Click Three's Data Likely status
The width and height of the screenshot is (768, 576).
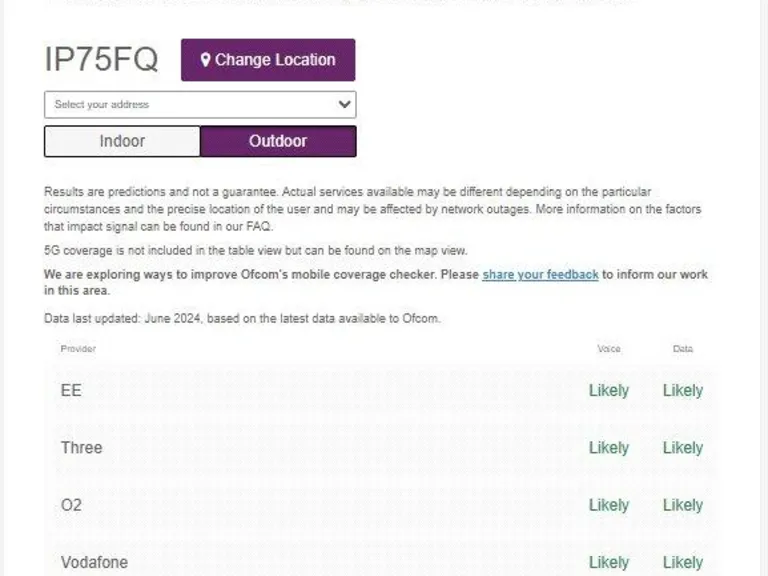683,447
